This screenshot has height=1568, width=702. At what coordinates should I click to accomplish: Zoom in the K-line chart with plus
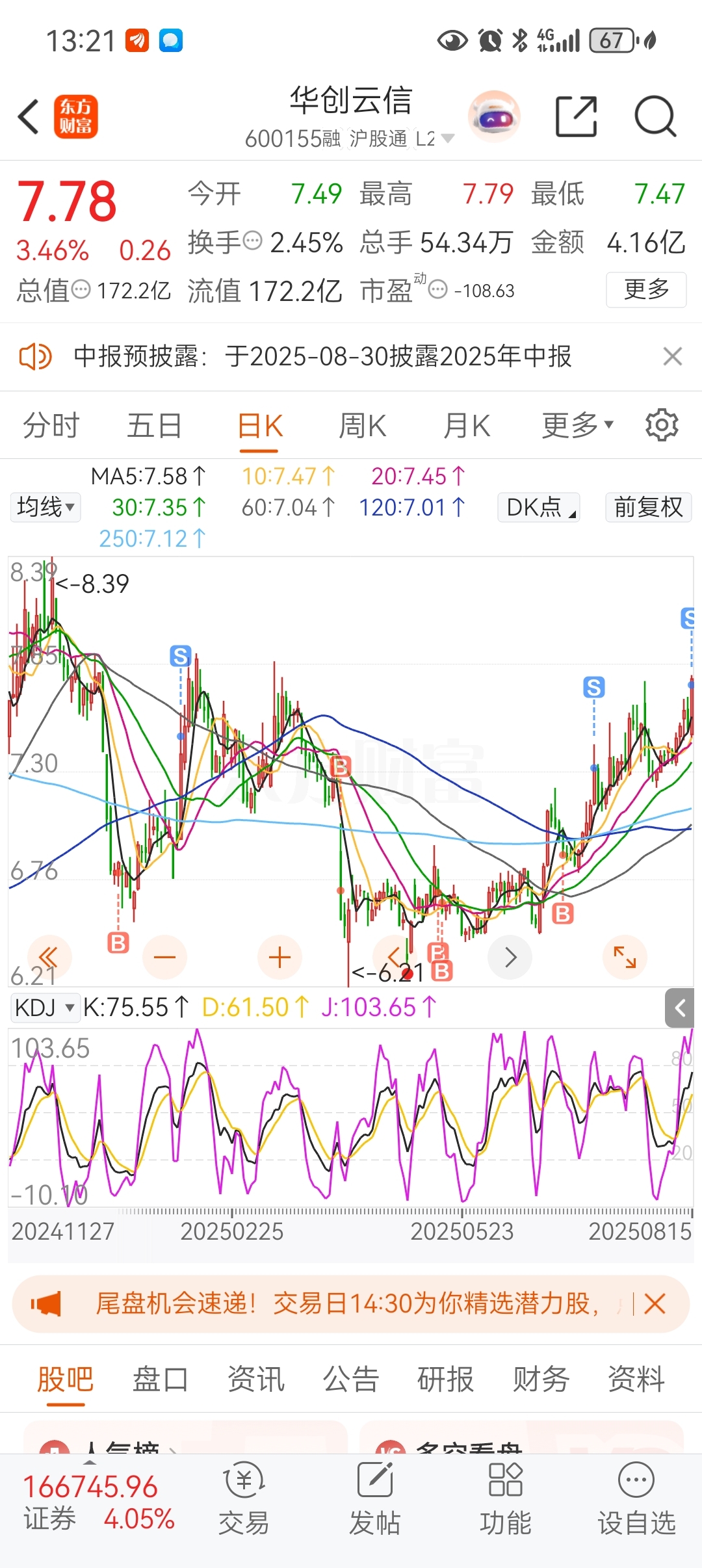[279, 957]
